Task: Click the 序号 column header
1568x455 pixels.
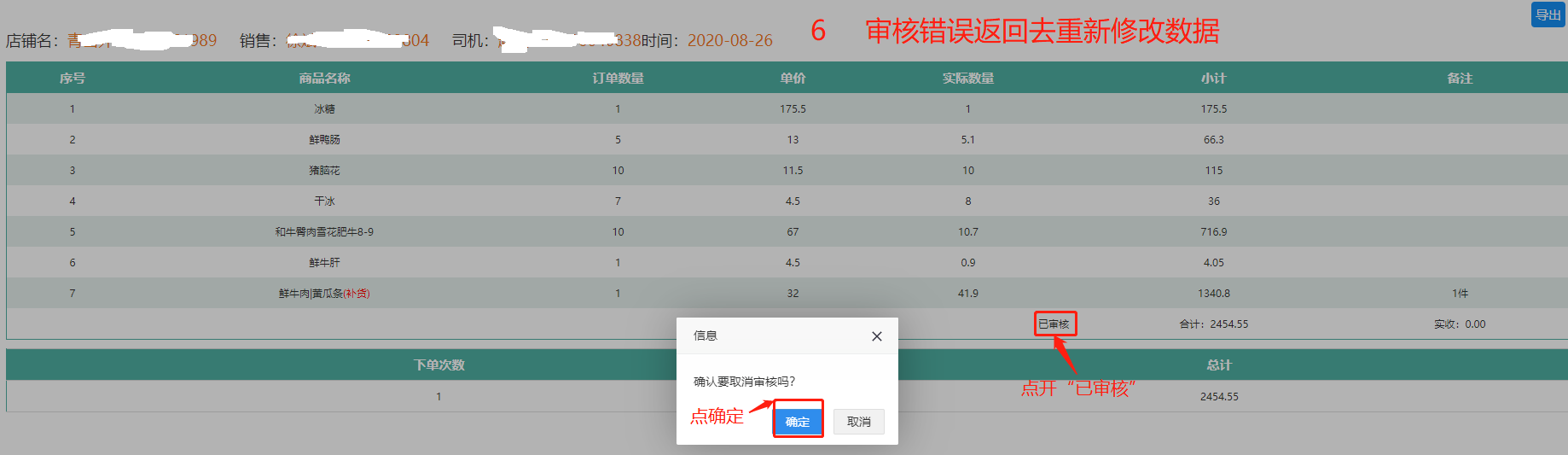Action: [73, 79]
